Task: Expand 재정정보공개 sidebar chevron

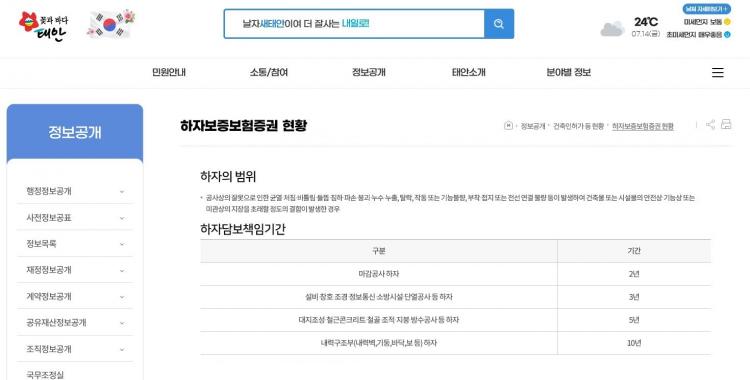Action: [x=122, y=270]
